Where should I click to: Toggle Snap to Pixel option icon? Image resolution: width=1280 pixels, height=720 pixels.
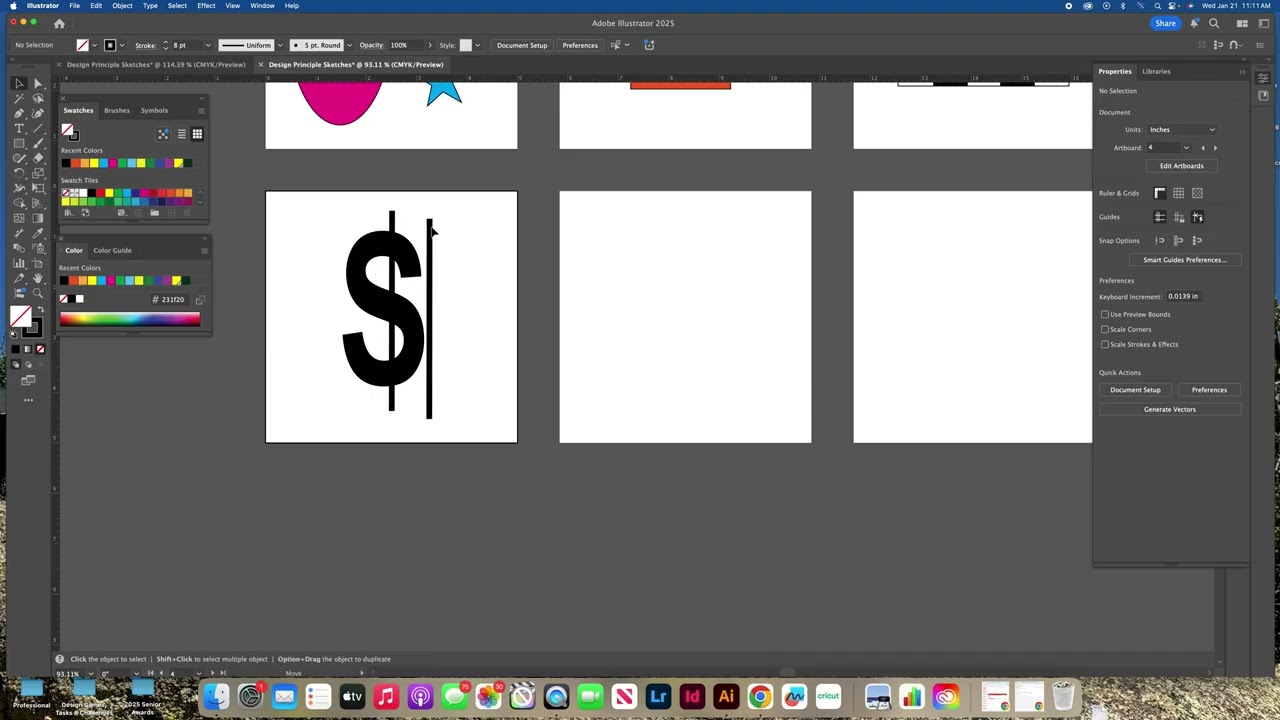(1197, 241)
